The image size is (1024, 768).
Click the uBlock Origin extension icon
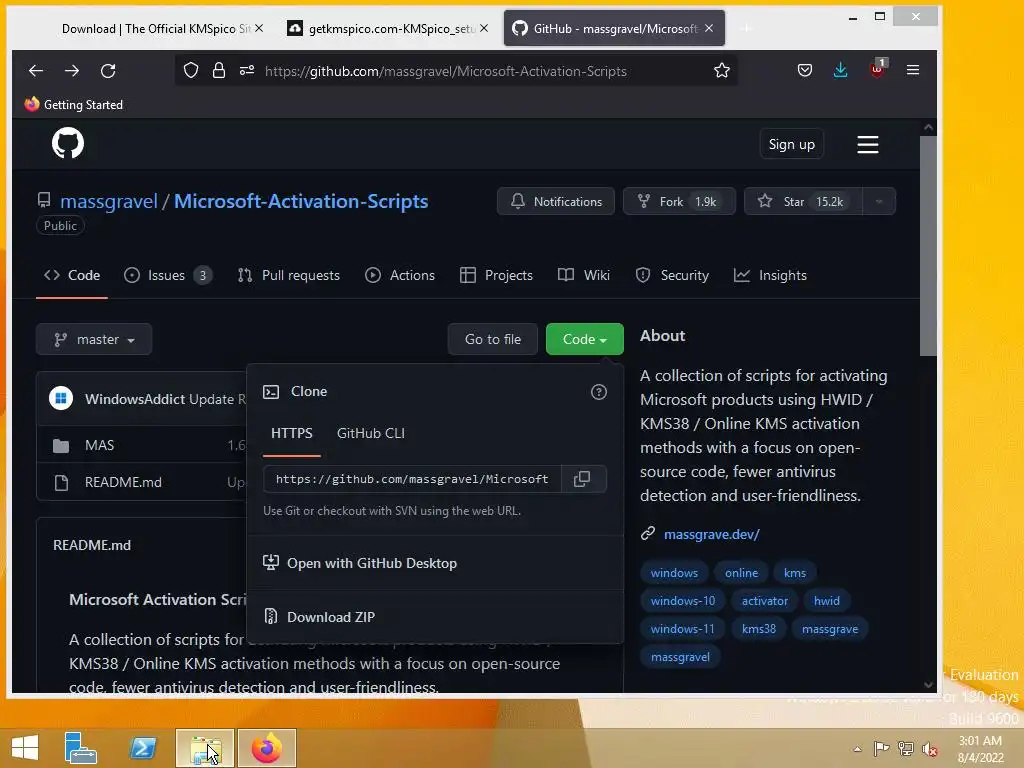(x=877, y=69)
